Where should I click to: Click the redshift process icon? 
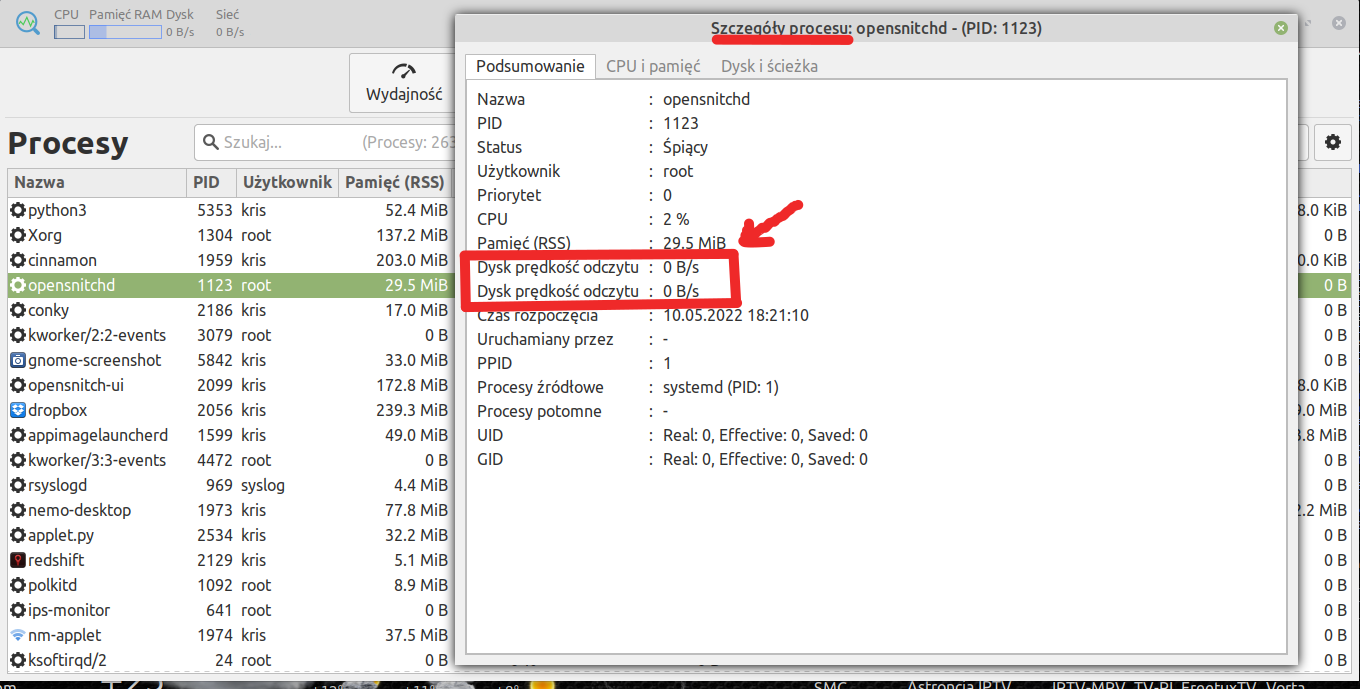[x=18, y=560]
